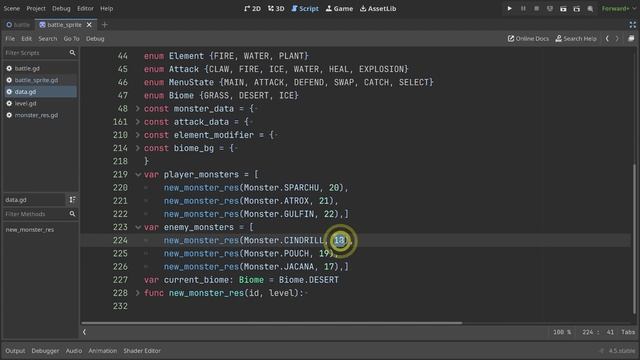Open the movie maker mode icon
The image size is (640, 360).
590,9
